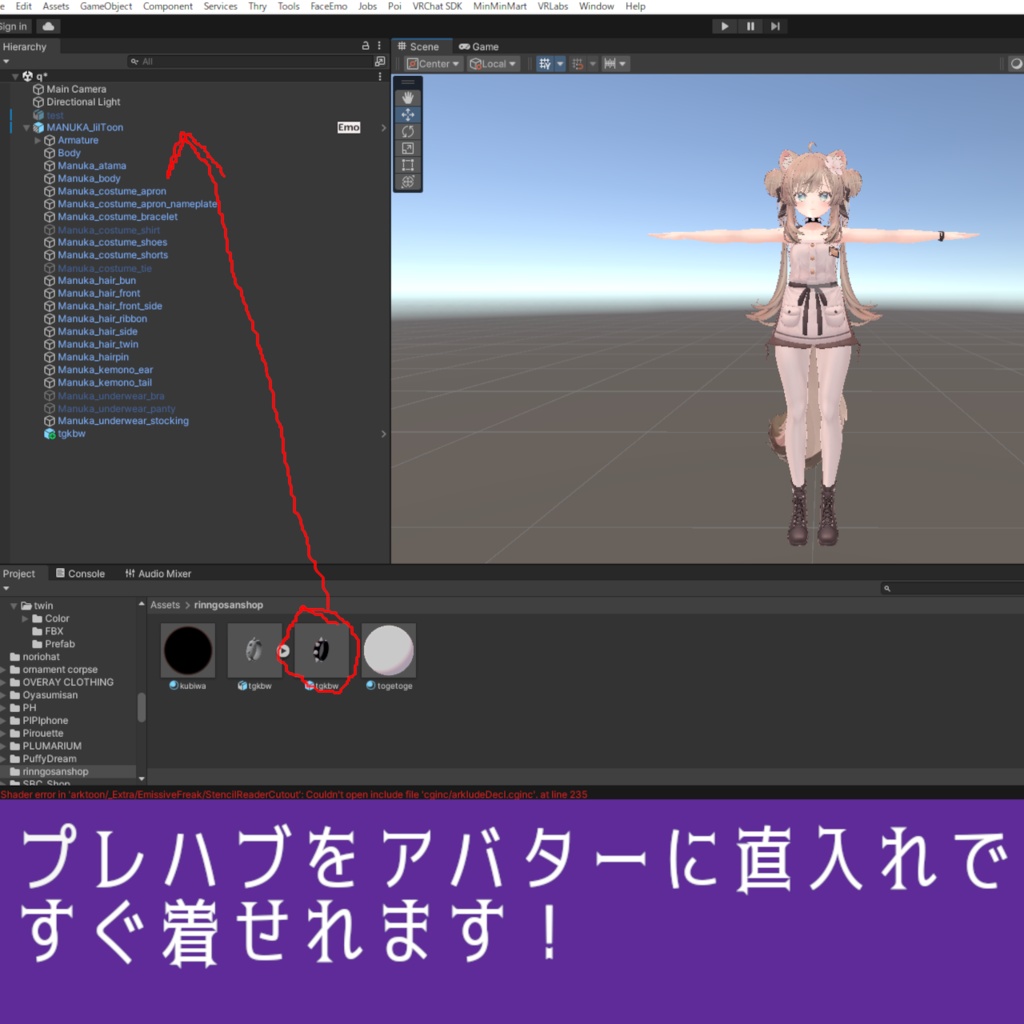Image resolution: width=1024 pixels, height=1024 pixels.
Task: Click the Pause button
Action: pos(750,26)
